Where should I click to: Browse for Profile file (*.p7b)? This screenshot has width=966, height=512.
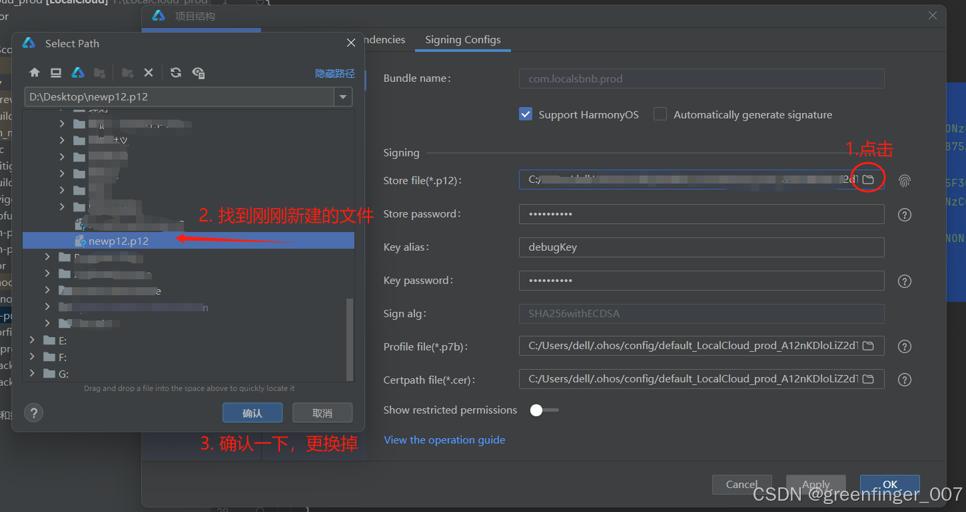[868, 346]
